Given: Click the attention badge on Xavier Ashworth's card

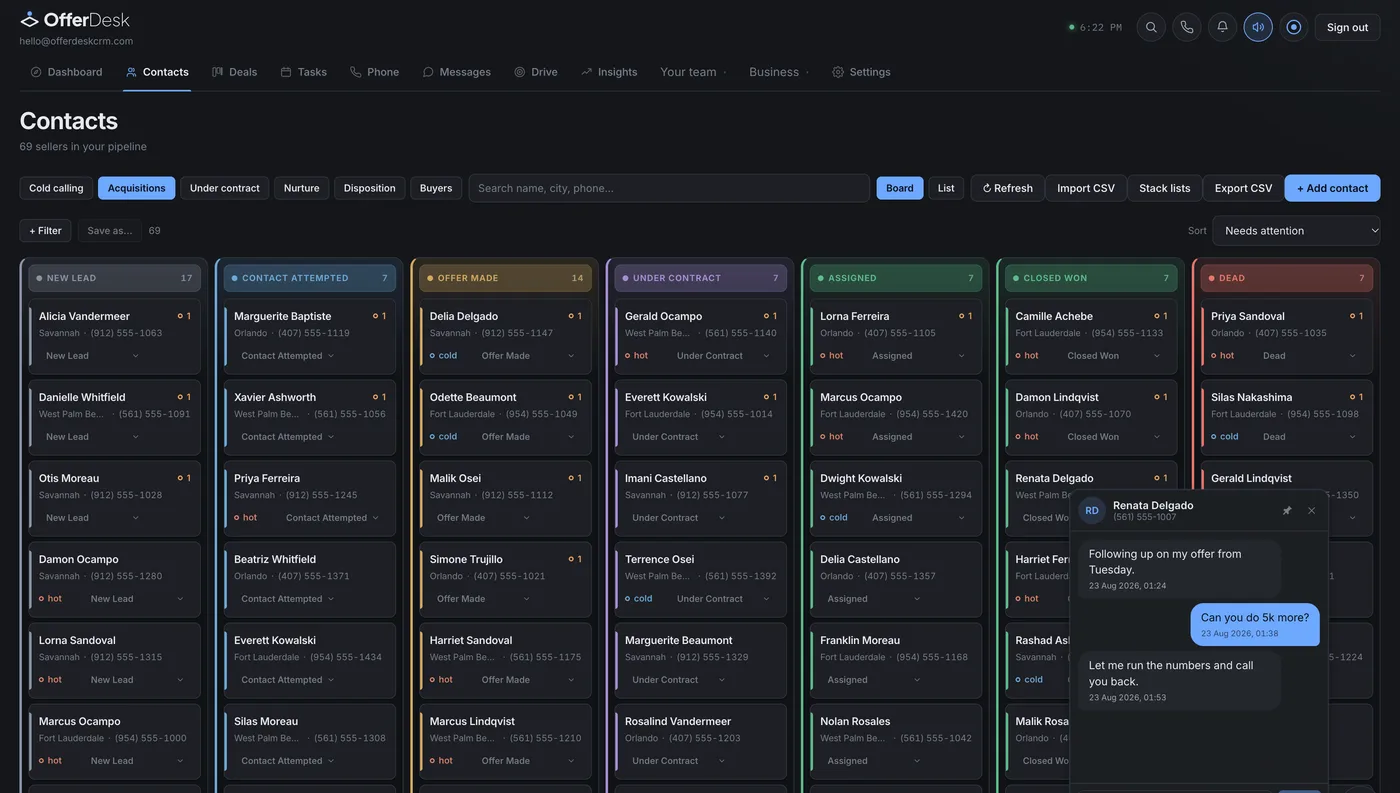Looking at the screenshot, I should tap(380, 397).
